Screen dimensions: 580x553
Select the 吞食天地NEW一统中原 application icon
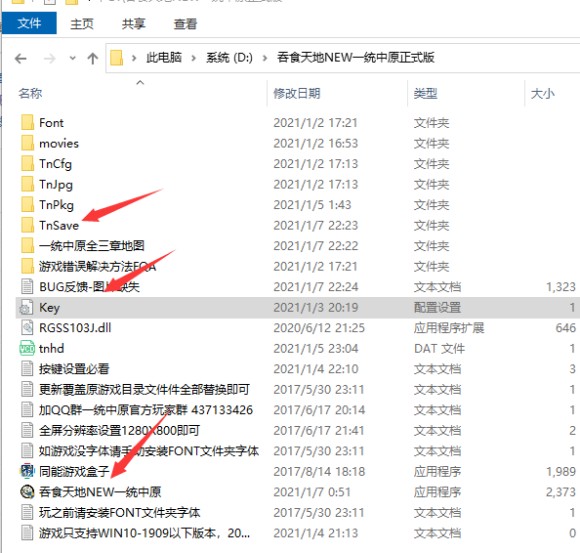pos(27,492)
